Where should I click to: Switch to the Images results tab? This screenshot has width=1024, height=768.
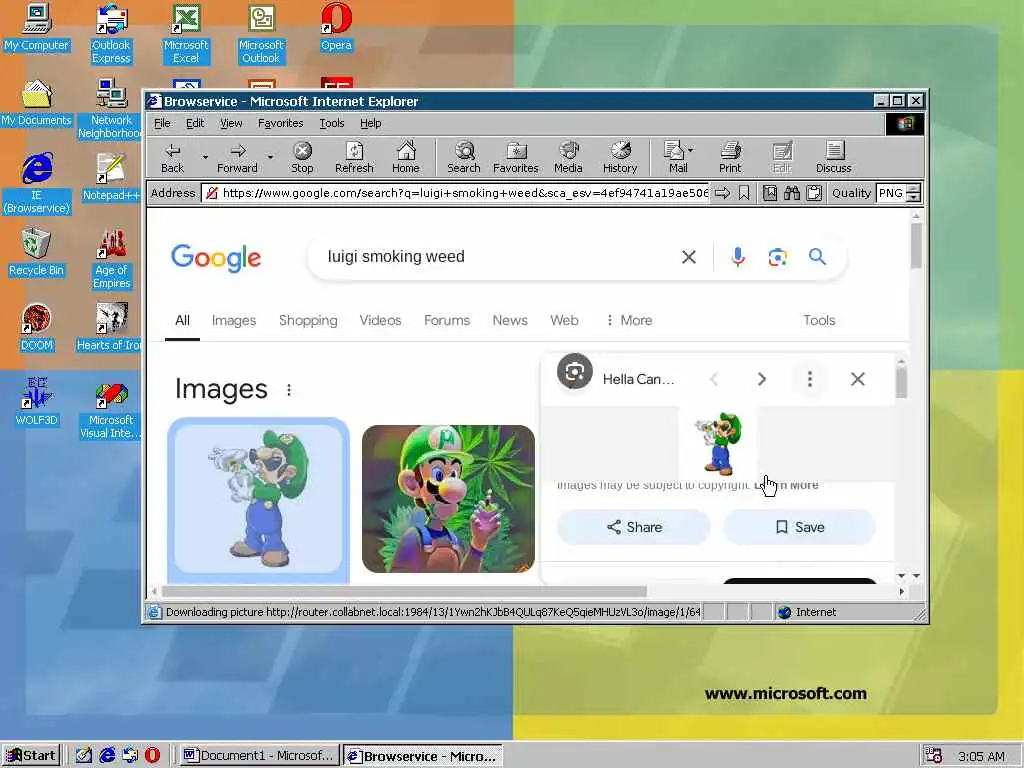coord(234,321)
